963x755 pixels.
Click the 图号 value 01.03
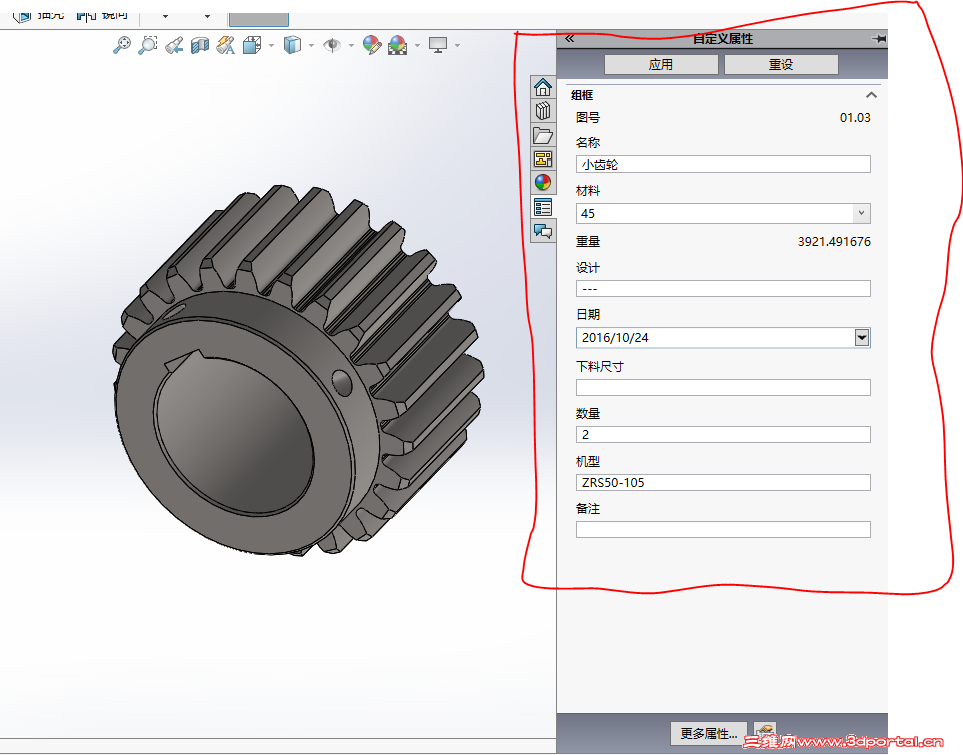855,117
